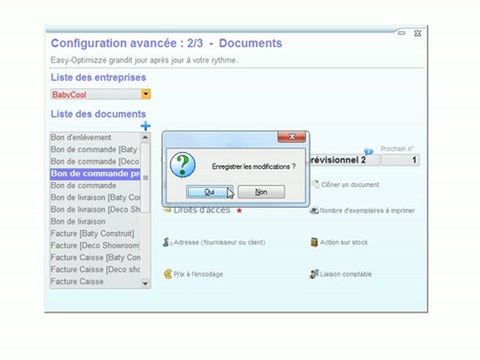This screenshot has width=480, height=360.
Task: Select plain 'Facture Caisse' row
Action: [x=95, y=281]
